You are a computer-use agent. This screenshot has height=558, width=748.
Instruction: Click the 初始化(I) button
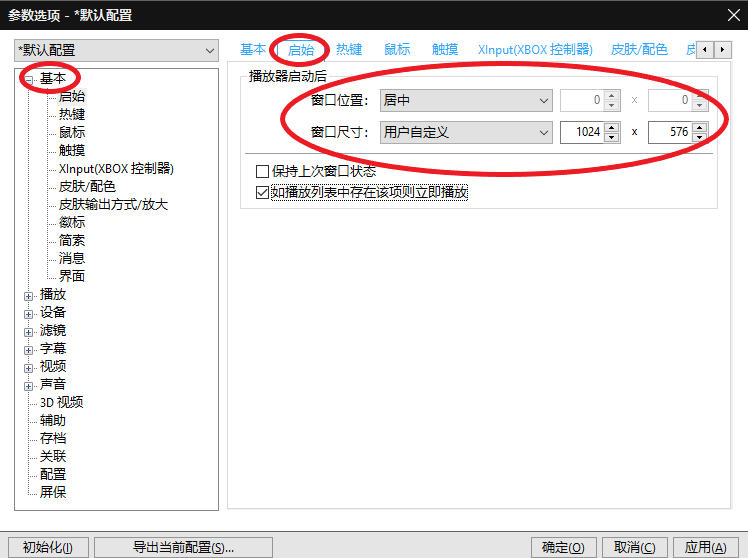(x=48, y=547)
